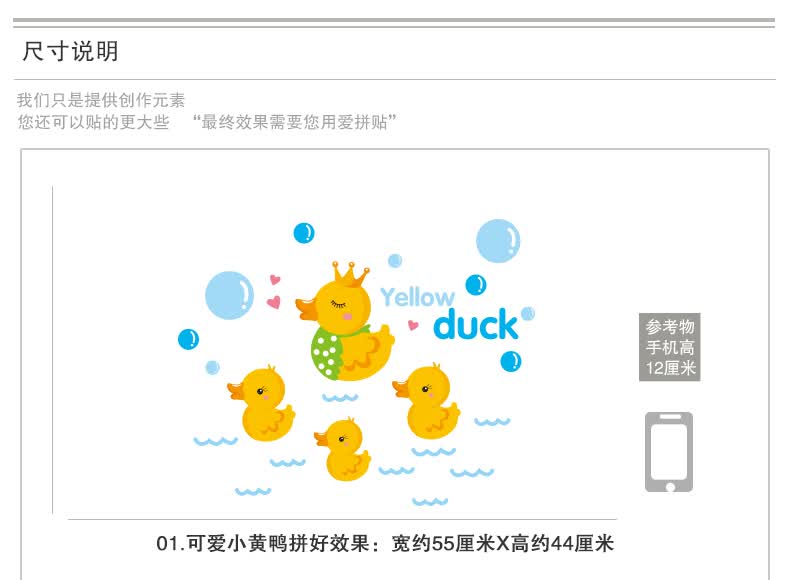Click the blue 'duck' lettering
Screen dimensions: 790x580
click(x=475, y=324)
